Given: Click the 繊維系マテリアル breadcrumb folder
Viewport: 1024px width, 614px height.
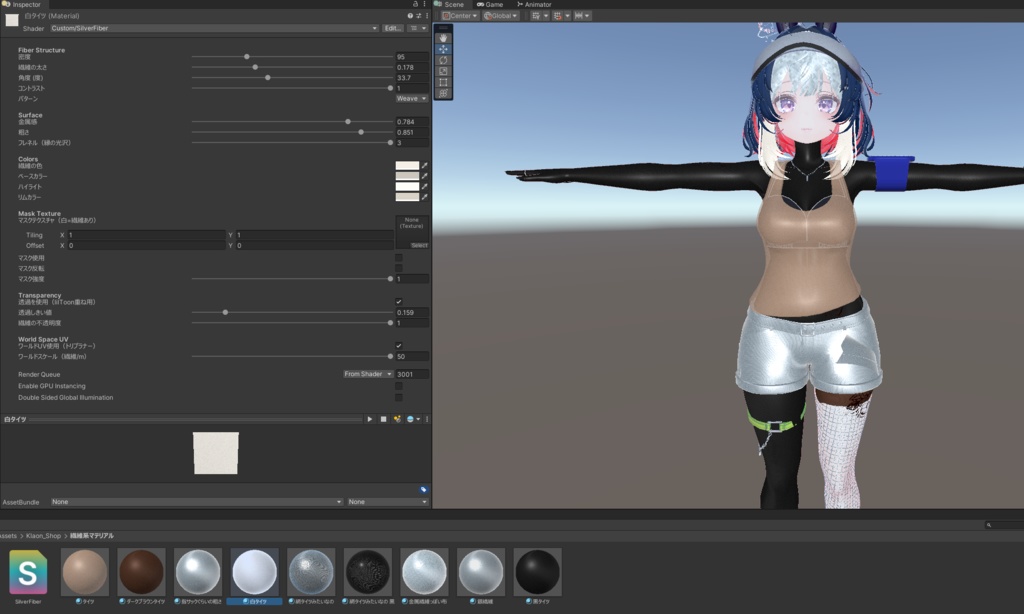Looking at the screenshot, I should [x=92, y=536].
